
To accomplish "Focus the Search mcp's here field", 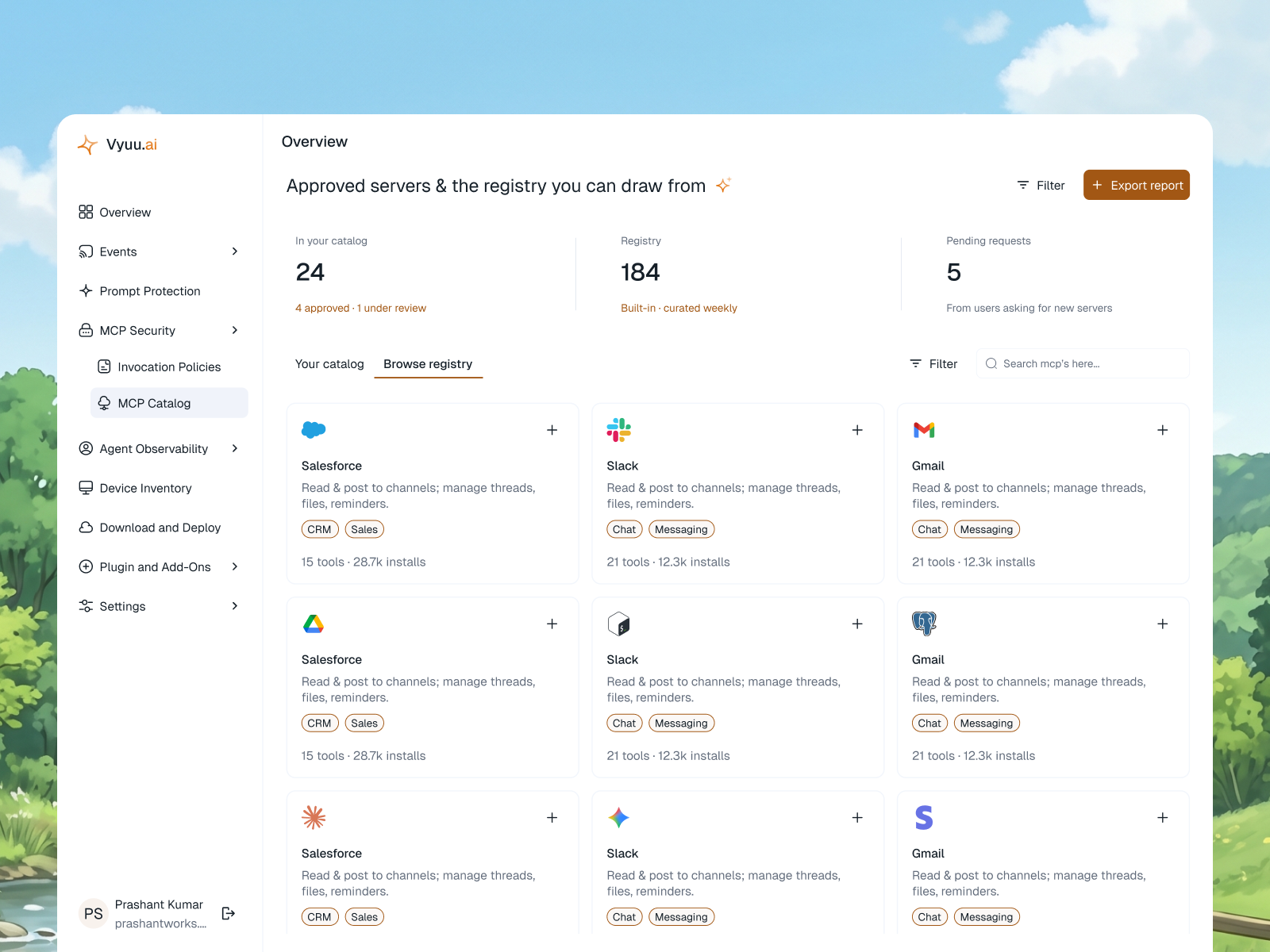I will coord(1083,363).
